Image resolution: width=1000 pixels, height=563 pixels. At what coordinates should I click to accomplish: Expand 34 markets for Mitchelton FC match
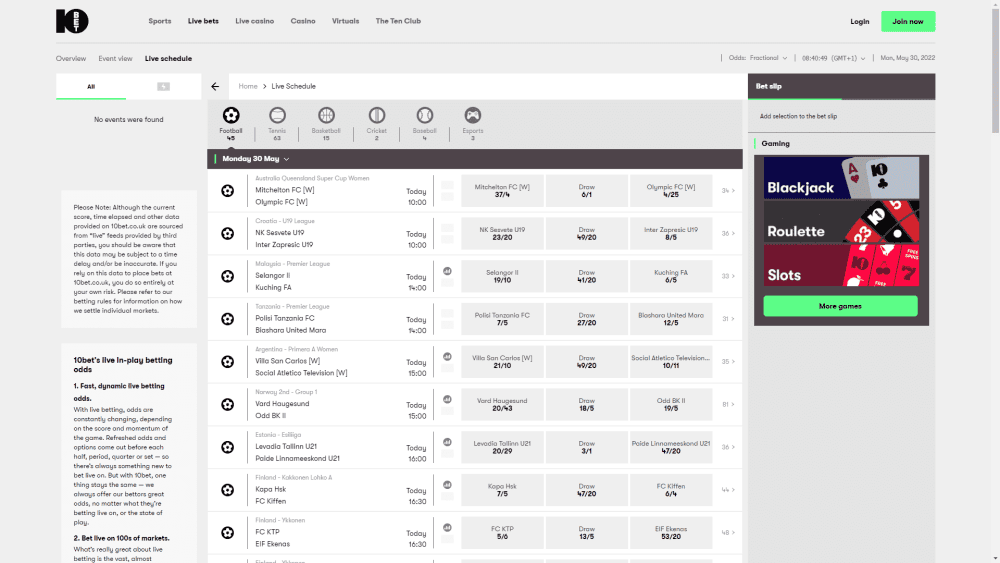tap(728, 191)
